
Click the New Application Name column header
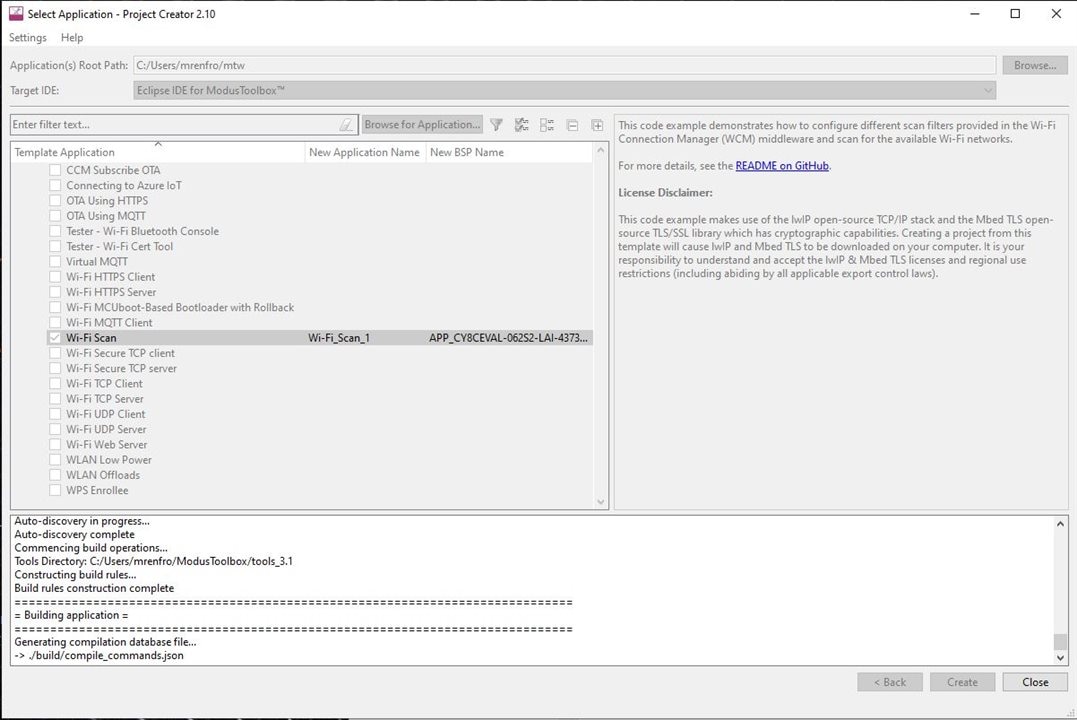click(364, 152)
